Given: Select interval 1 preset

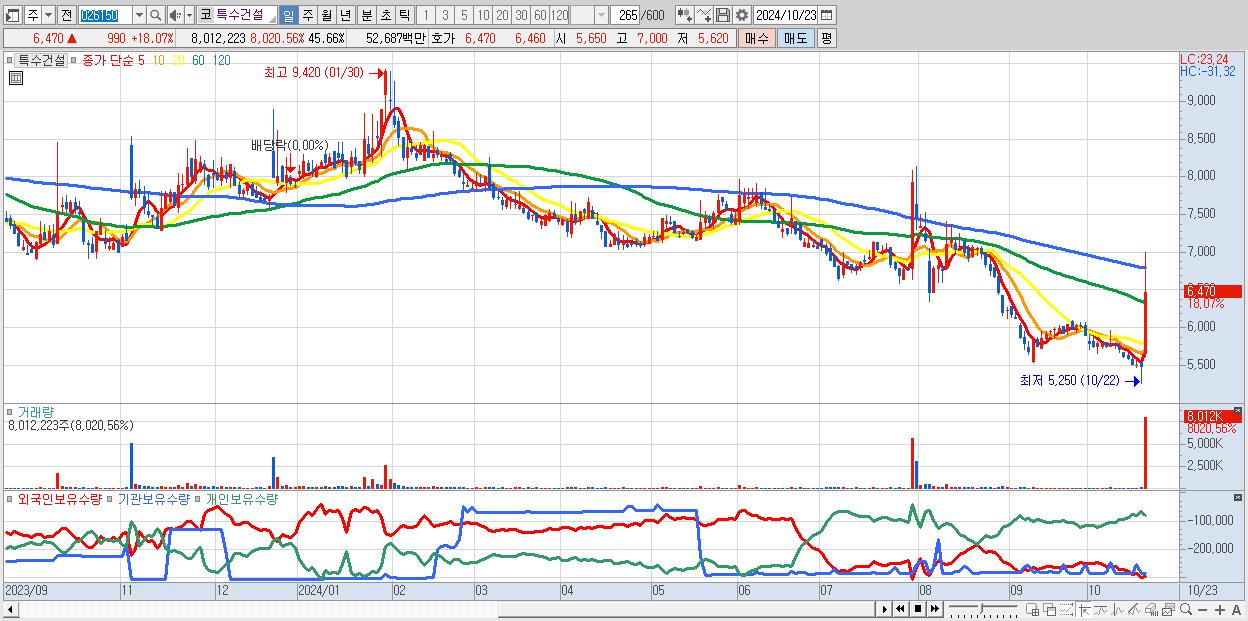Looking at the screenshot, I should (x=426, y=15).
